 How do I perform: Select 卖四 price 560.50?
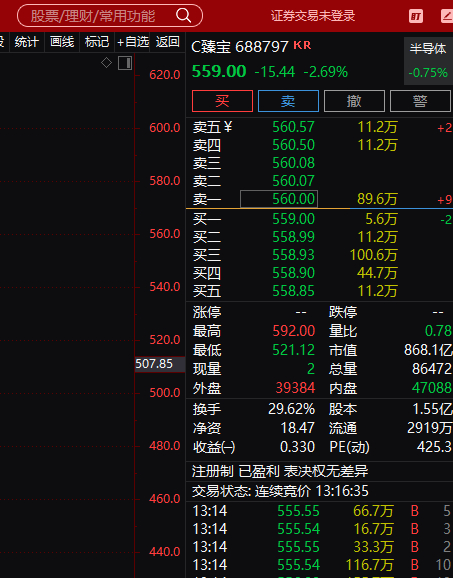pos(293,145)
